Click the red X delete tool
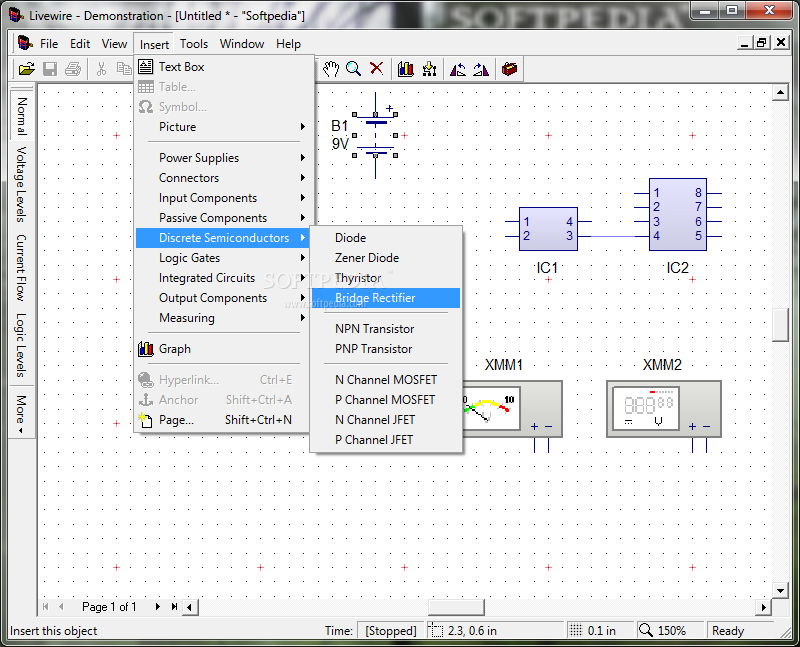 pyautogui.click(x=377, y=69)
